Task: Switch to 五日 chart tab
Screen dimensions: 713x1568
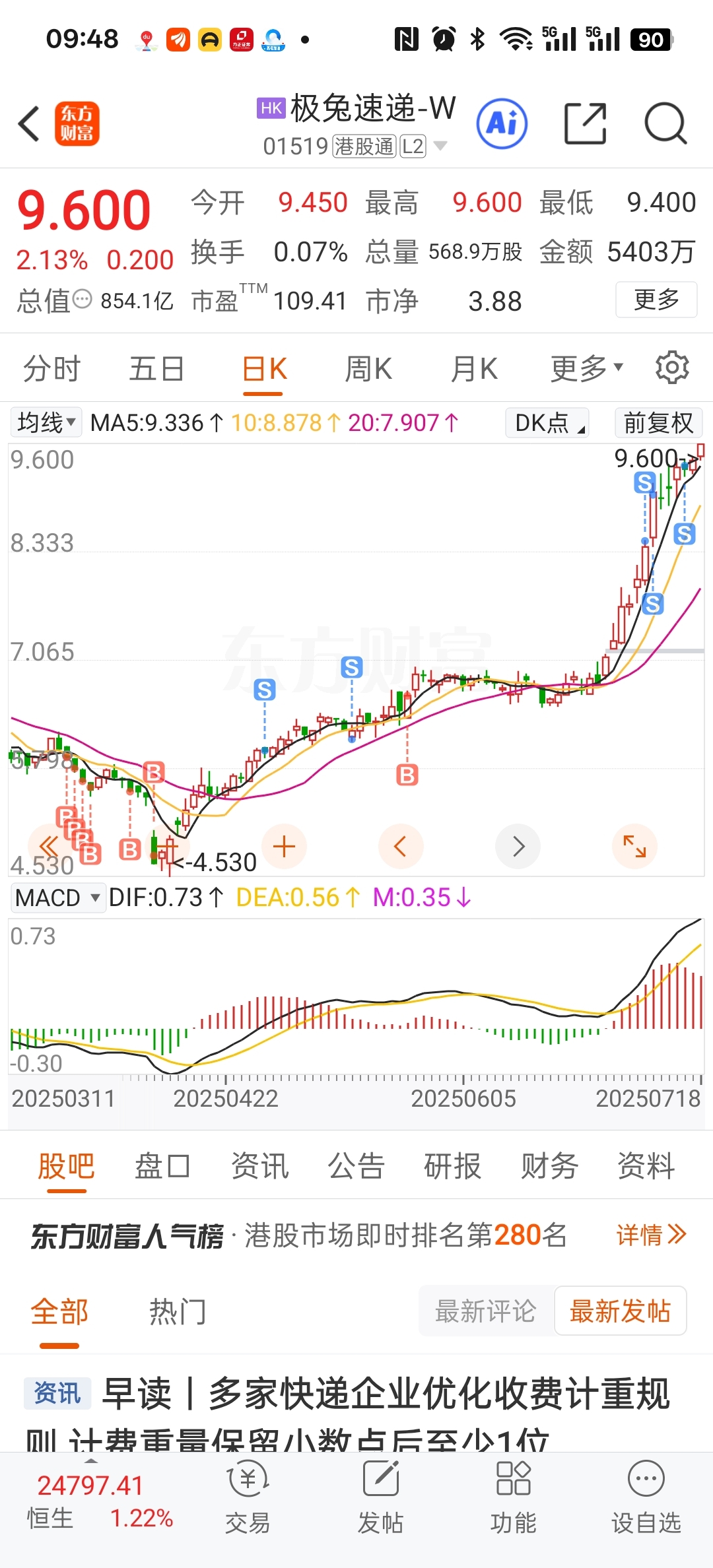Action: (156, 368)
